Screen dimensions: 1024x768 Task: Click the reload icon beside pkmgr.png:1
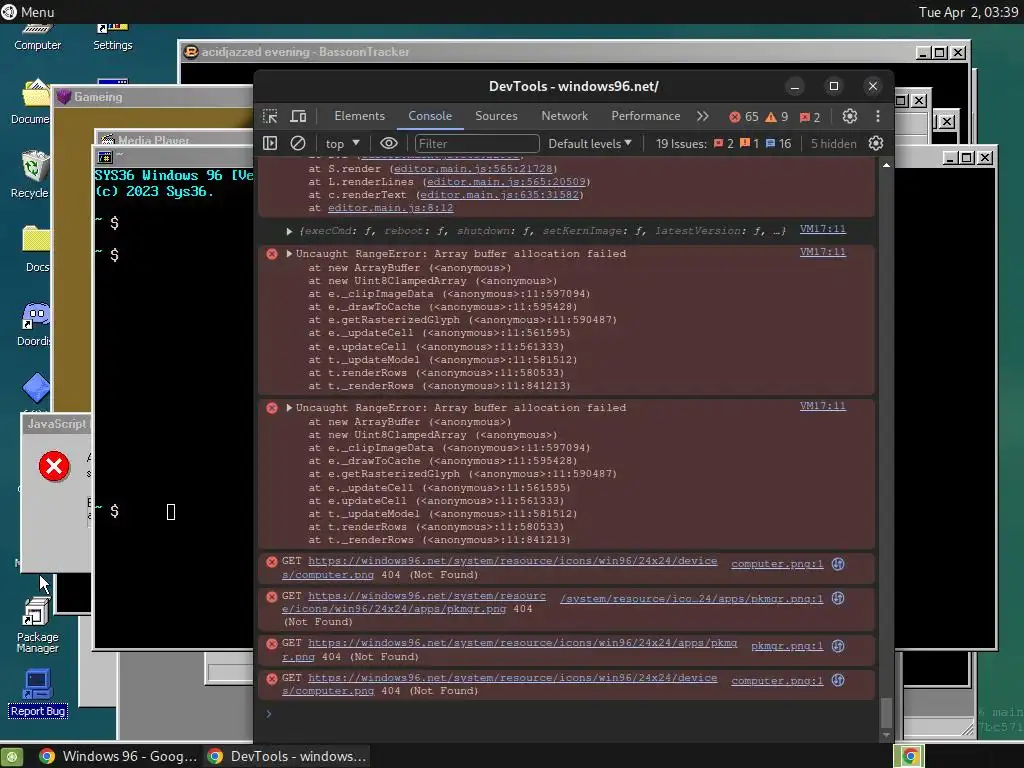(838, 646)
